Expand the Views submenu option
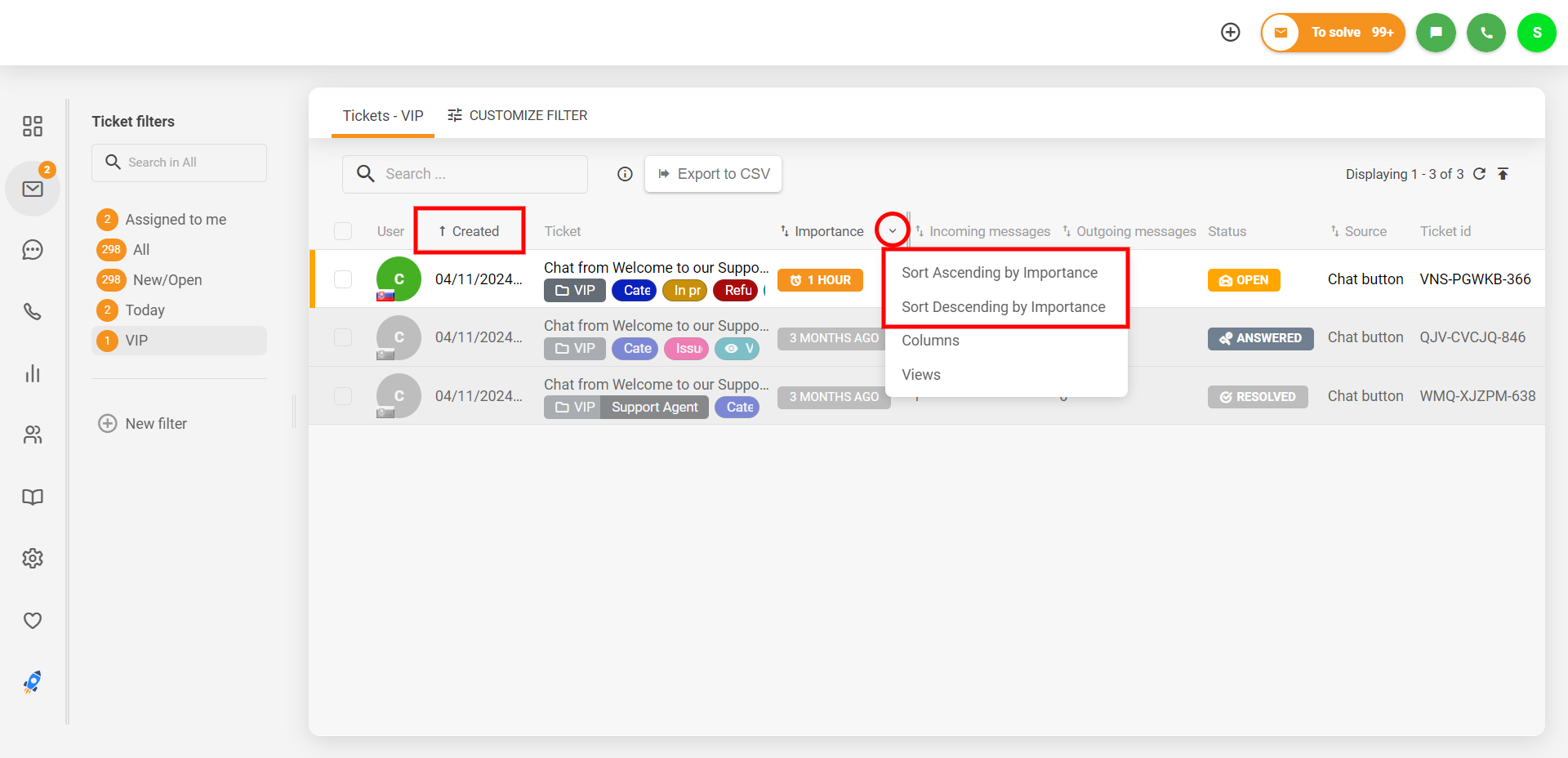This screenshot has width=1568, height=758. pyautogui.click(x=920, y=375)
